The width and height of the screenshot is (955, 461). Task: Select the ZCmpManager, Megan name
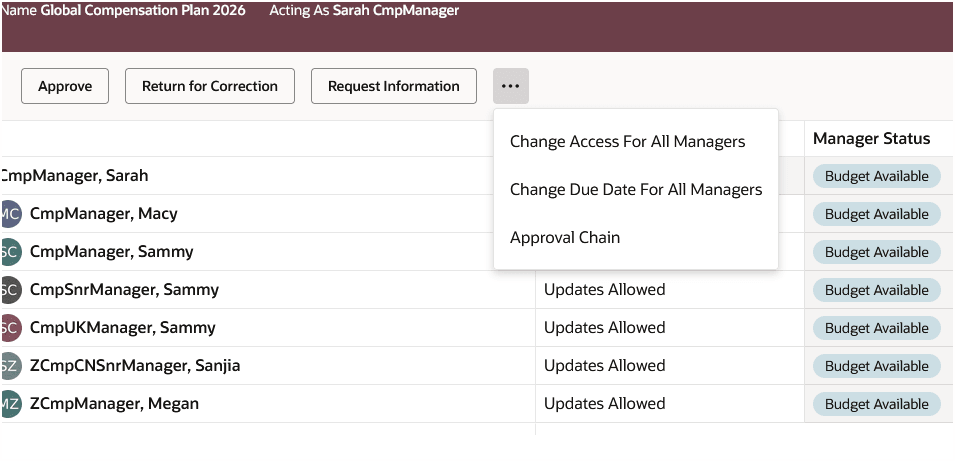[114, 404]
